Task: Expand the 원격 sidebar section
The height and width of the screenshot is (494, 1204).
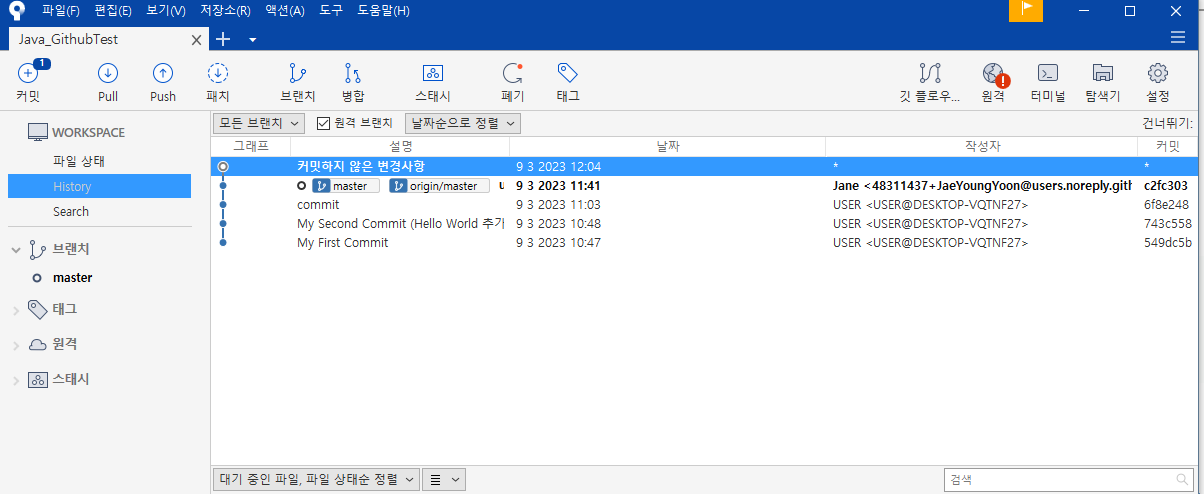Action: [15, 345]
